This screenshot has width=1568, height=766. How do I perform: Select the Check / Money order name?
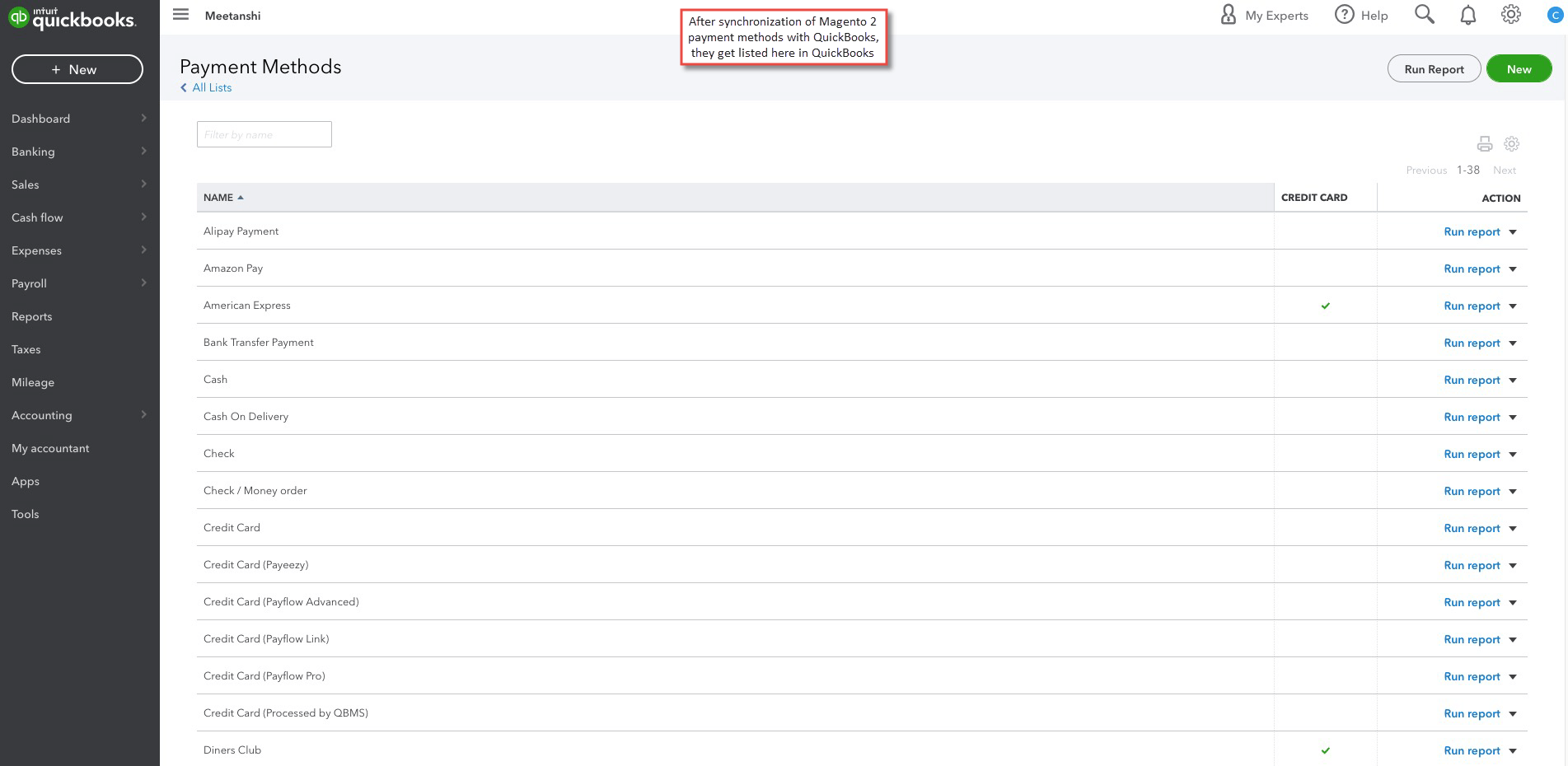point(255,491)
